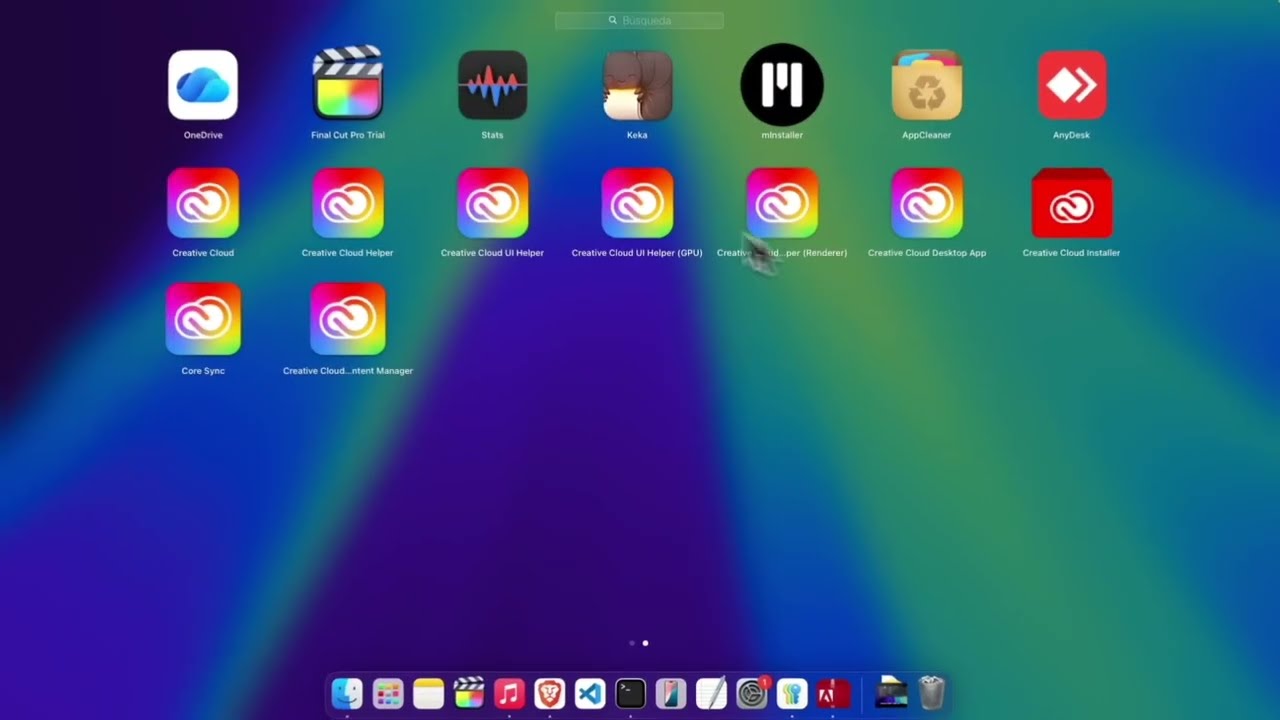The width and height of the screenshot is (1280, 720).
Task: Launch Brave browser from the Dock
Action: pos(549,693)
